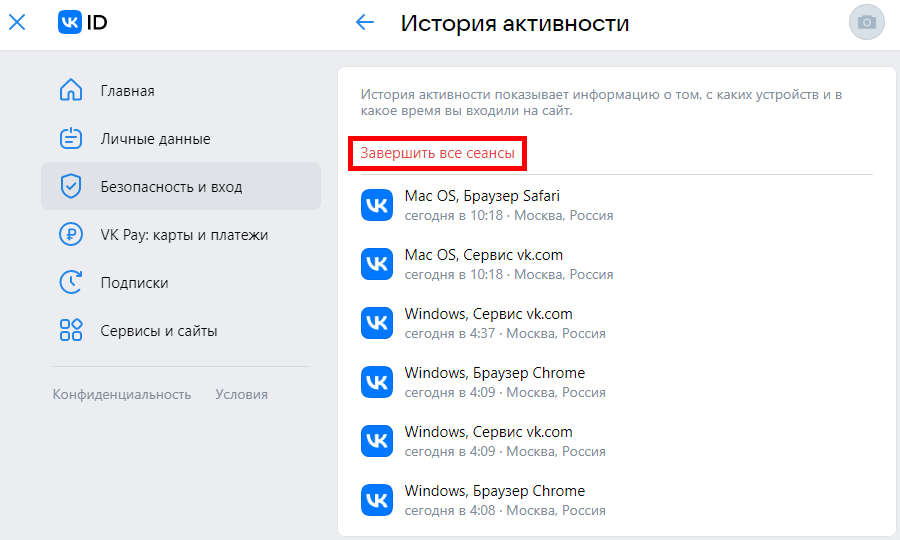Image resolution: width=900 pixels, height=540 pixels.
Task: Go back using the left arrow
Action: coord(364,22)
